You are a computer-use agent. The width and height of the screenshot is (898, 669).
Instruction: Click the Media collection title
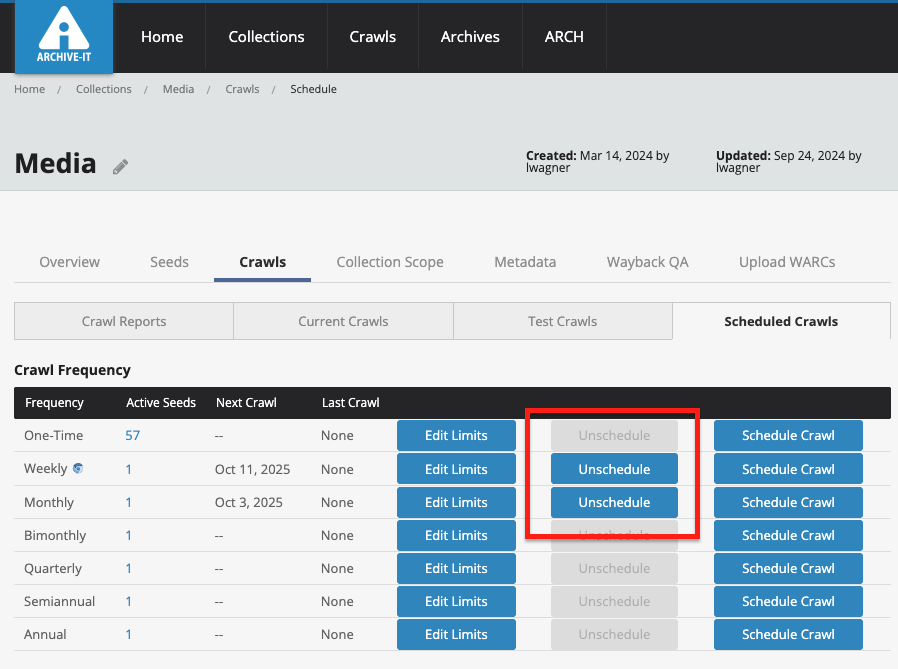coord(56,164)
